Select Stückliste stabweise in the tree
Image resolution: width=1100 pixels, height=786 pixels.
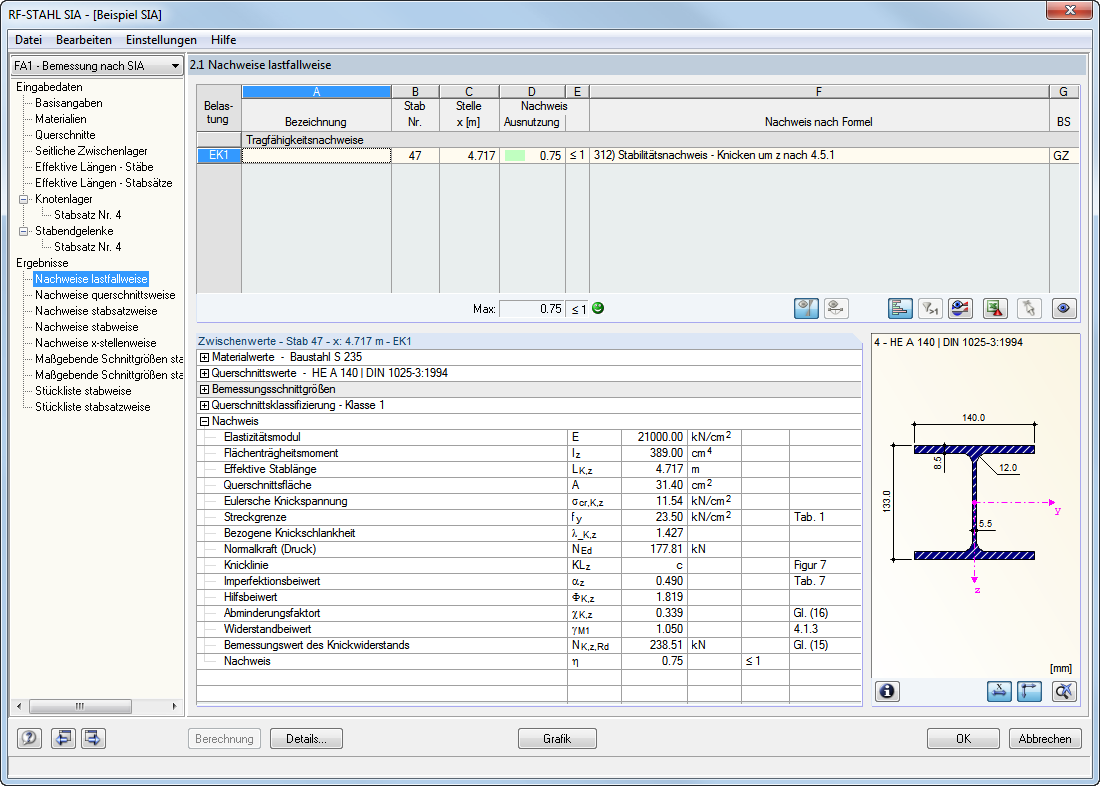pos(83,391)
